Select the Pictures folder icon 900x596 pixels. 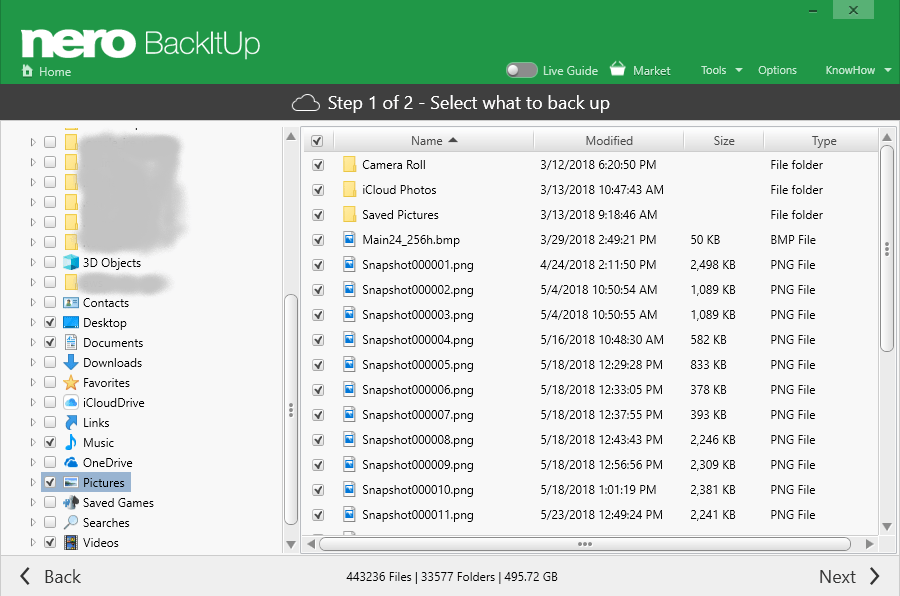tap(71, 482)
